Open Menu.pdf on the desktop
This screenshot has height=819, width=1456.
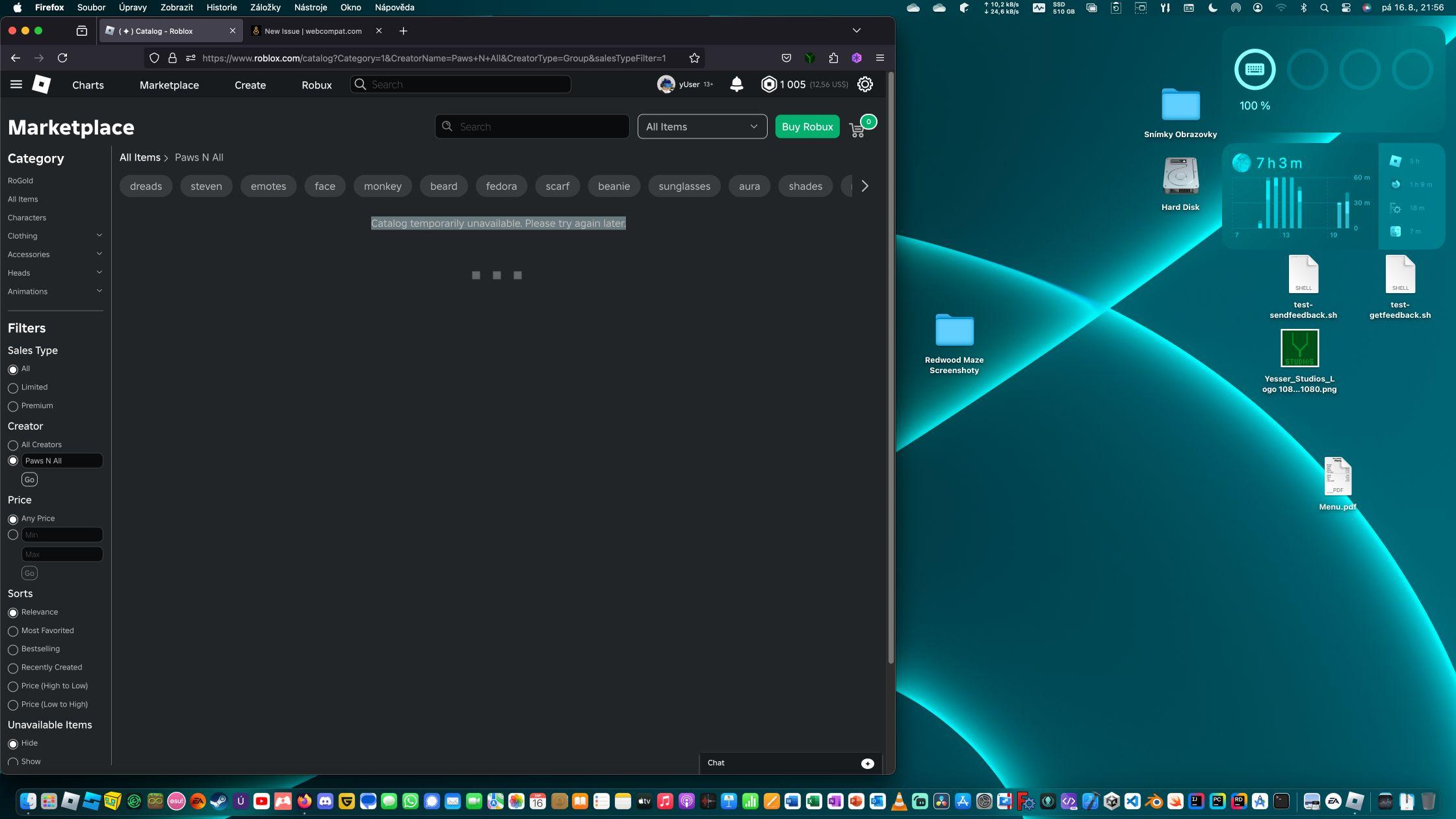pos(1338,476)
